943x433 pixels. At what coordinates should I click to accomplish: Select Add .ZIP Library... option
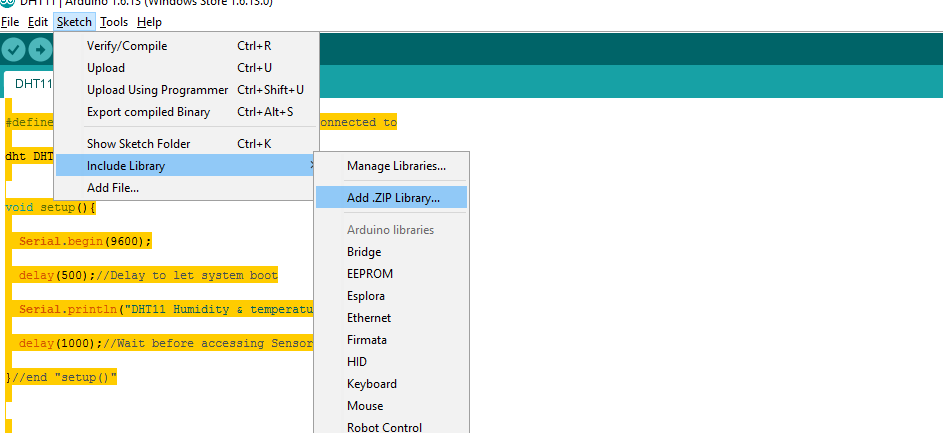click(x=392, y=198)
